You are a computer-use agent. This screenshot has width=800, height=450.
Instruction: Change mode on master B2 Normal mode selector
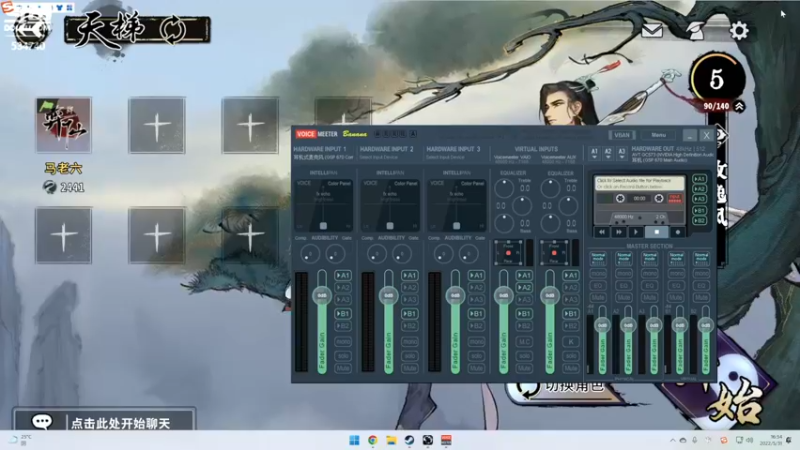pyautogui.click(x=702, y=258)
